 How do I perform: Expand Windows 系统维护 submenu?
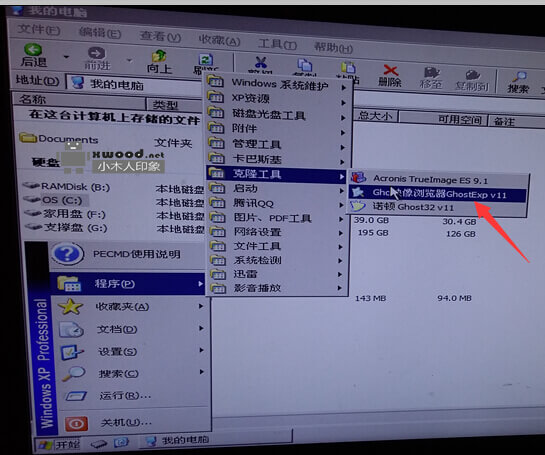(x=277, y=83)
